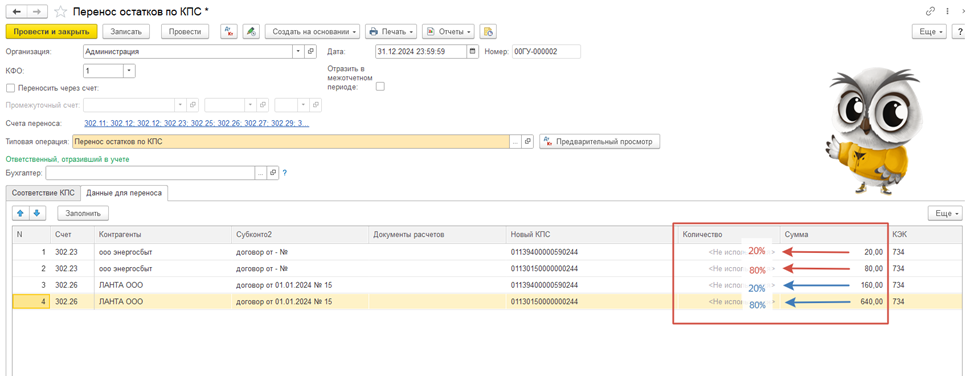Select Сумма cell with 640,00
Screen dimensions: 974x376
click(833, 302)
